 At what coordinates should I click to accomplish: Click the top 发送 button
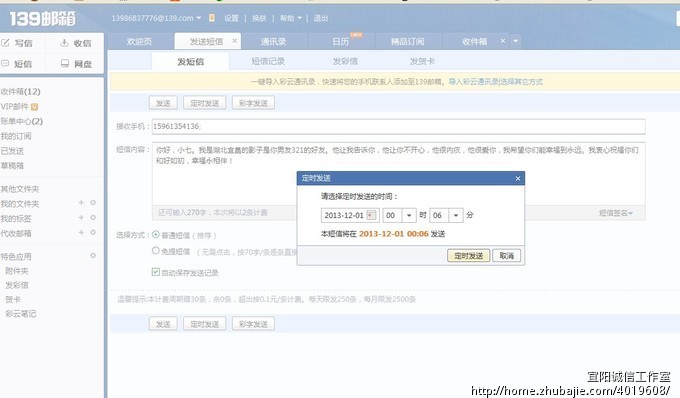point(163,103)
